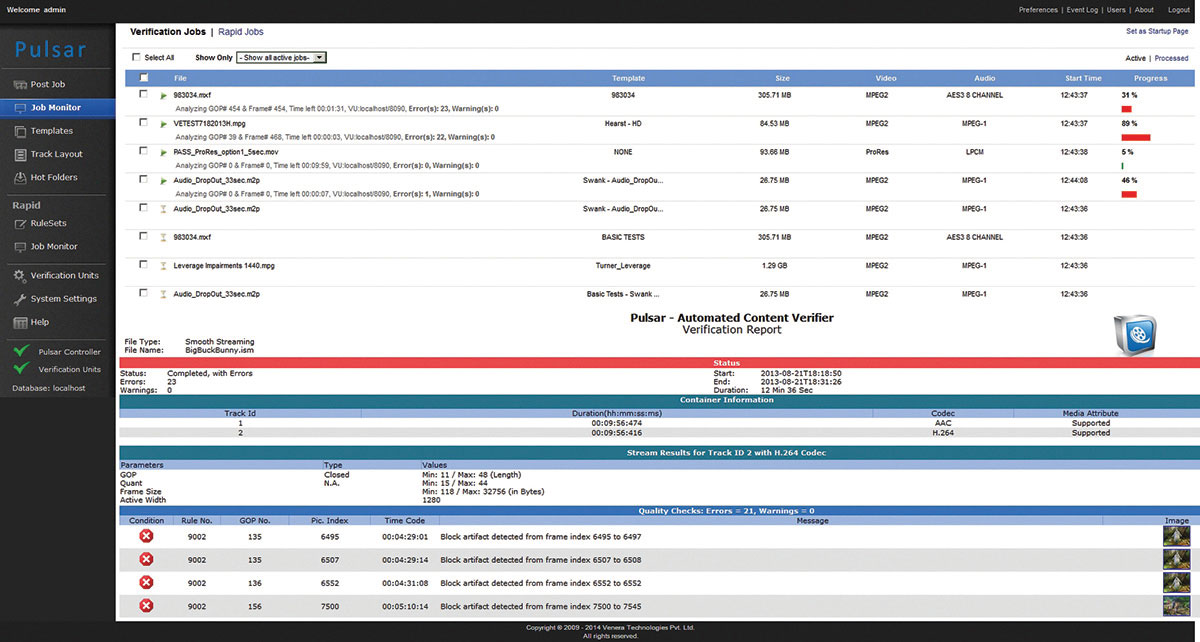Click the hourglass icon for Leverage Impairments 1440.mpg
The width and height of the screenshot is (1200, 642).
[163, 266]
